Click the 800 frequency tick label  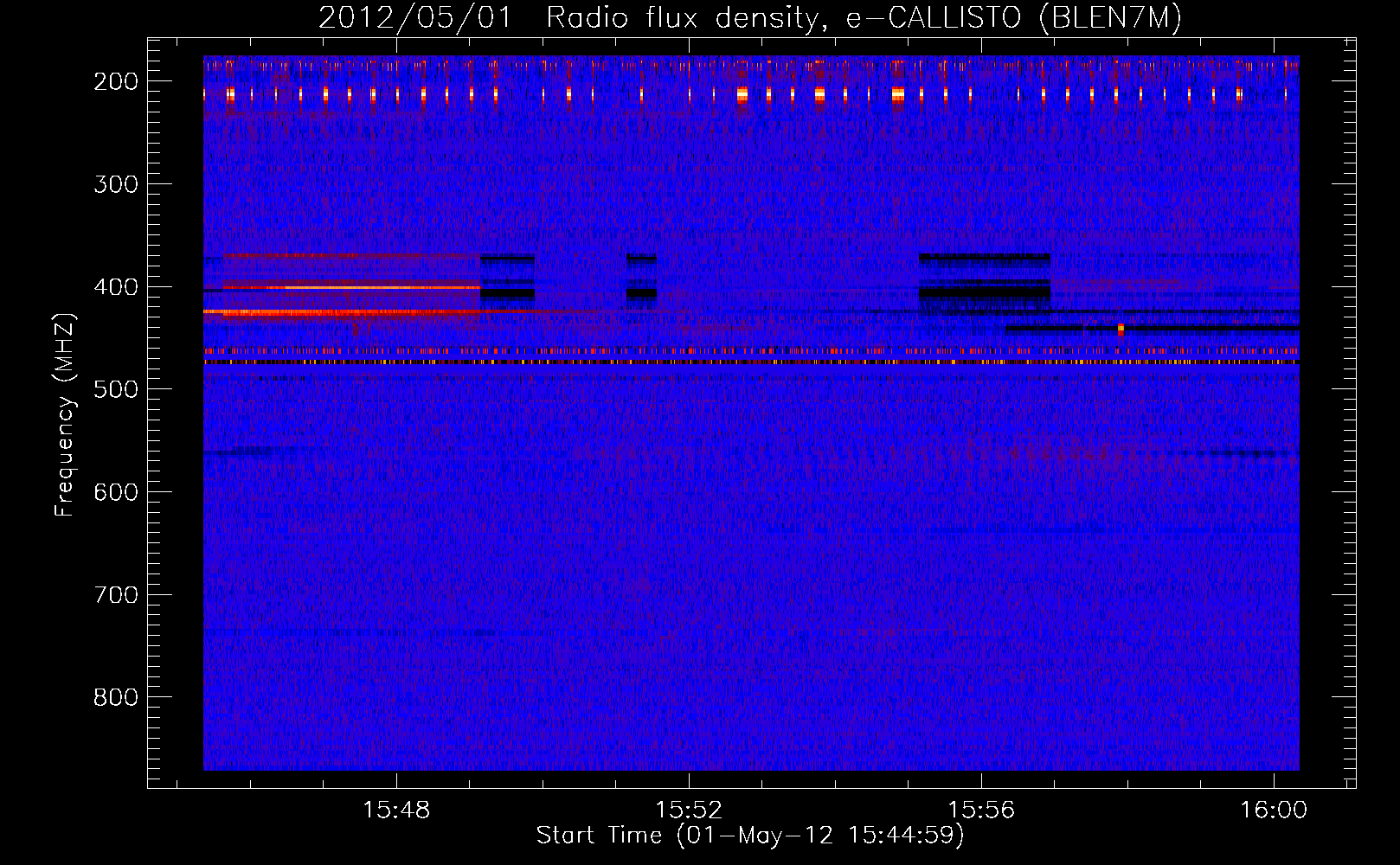(116, 697)
